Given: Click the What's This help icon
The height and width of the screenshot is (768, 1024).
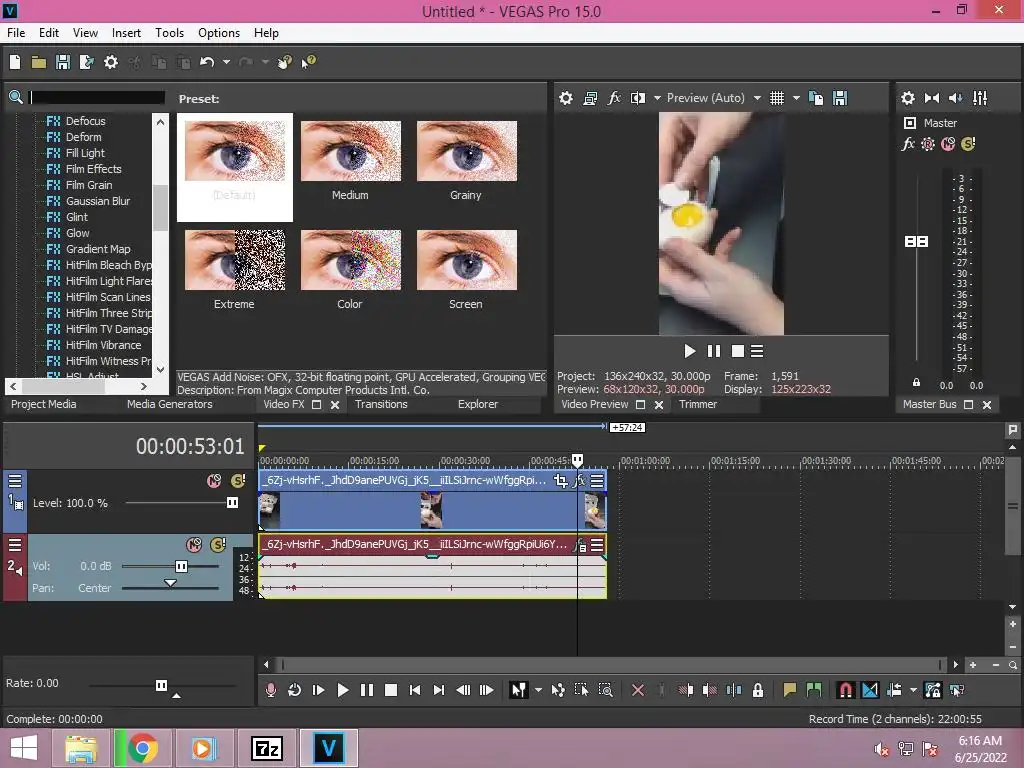Looking at the screenshot, I should [308, 62].
